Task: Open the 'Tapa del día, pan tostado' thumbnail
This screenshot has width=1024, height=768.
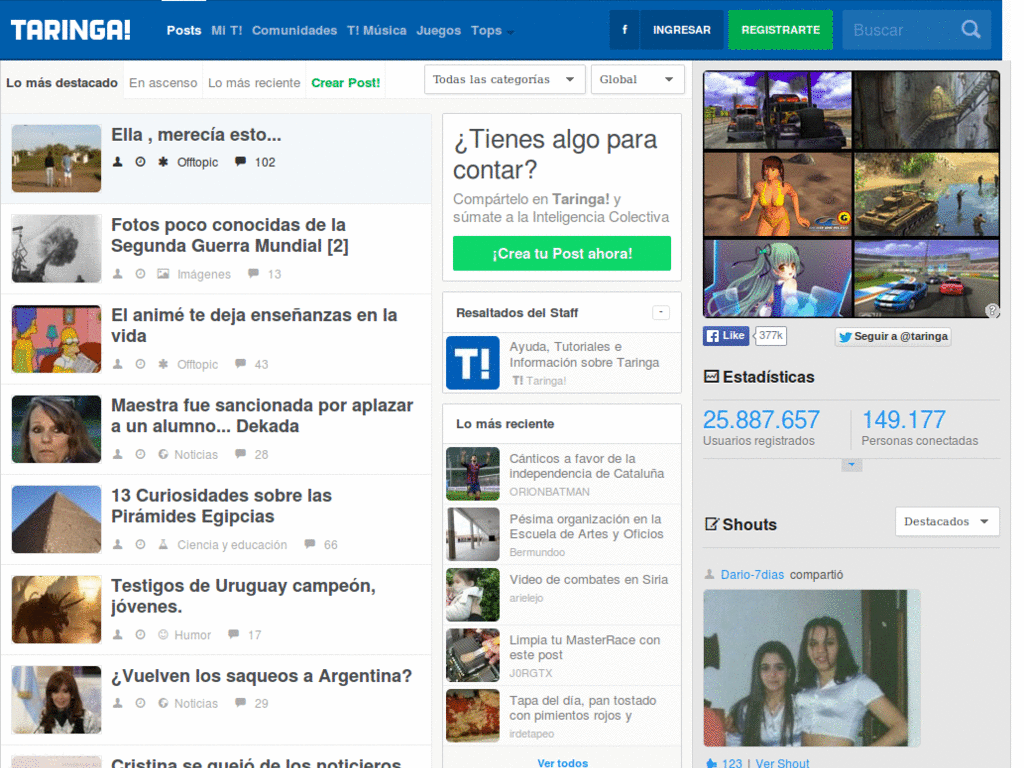Action: pos(473,716)
